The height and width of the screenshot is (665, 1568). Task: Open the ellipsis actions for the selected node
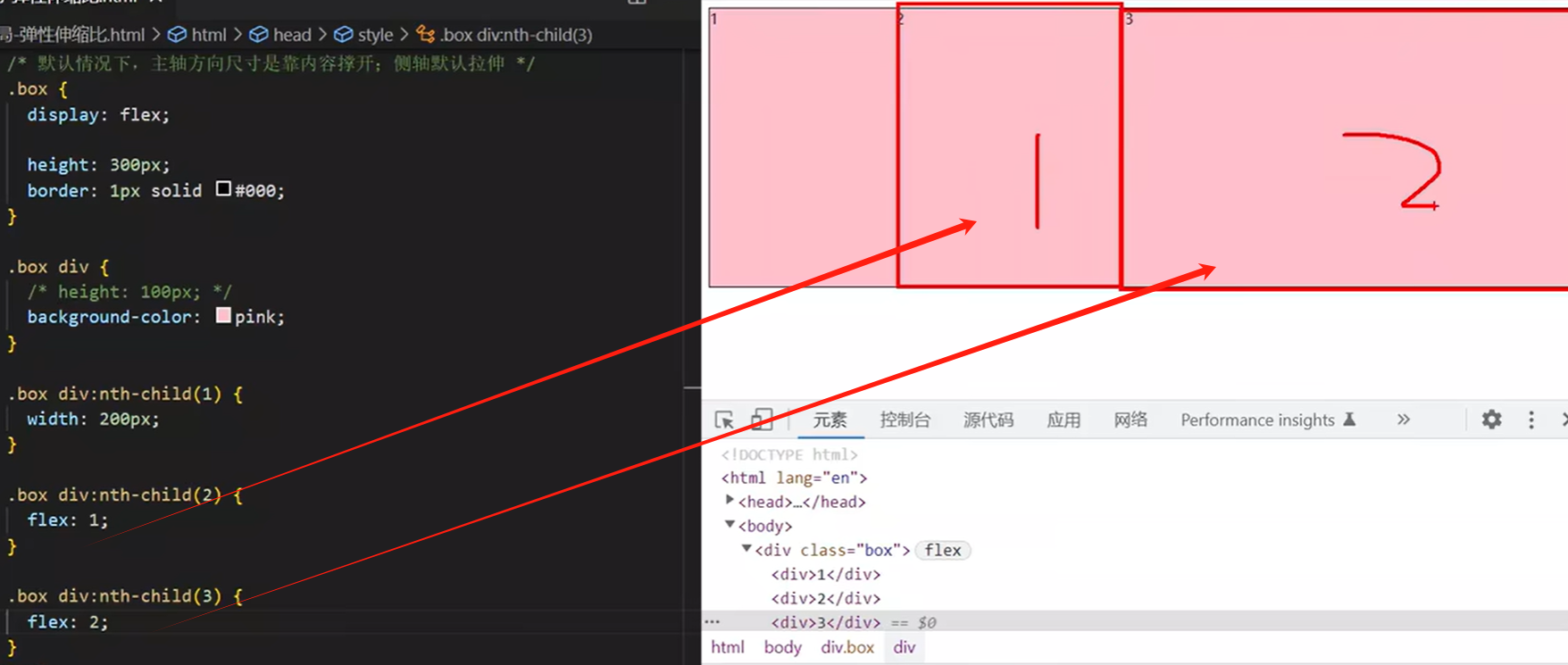(712, 621)
